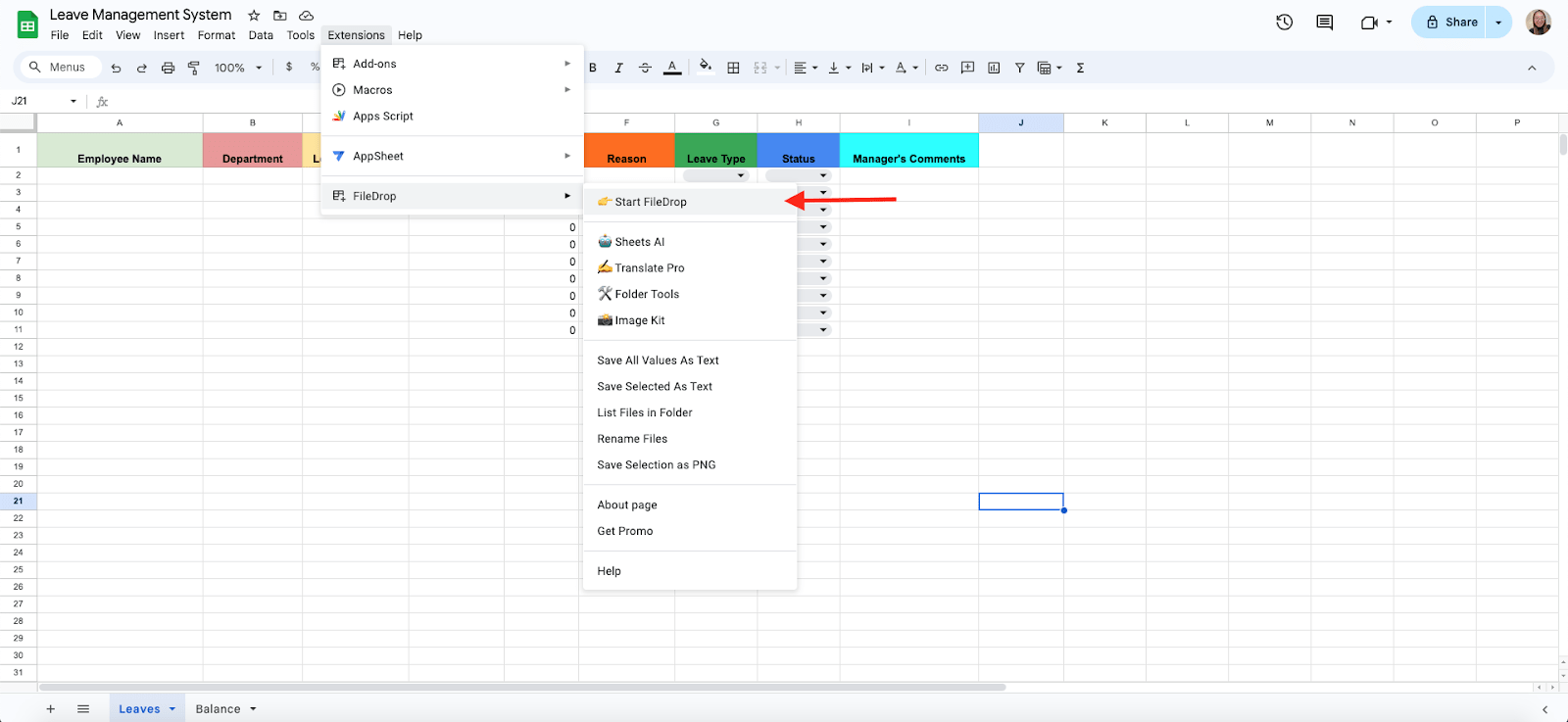The height and width of the screenshot is (722, 1568).
Task: Open version history clock icon
Action: point(1284,22)
